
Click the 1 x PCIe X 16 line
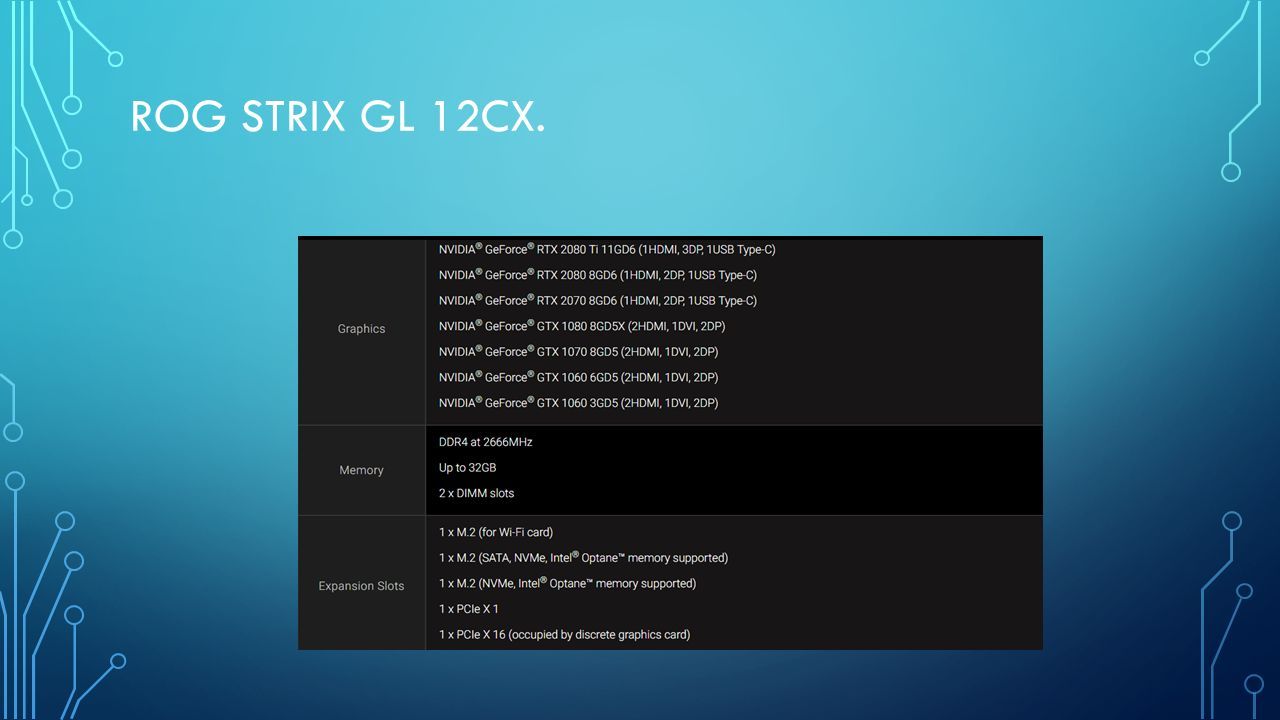pyautogui.click(x=564, y=635)
